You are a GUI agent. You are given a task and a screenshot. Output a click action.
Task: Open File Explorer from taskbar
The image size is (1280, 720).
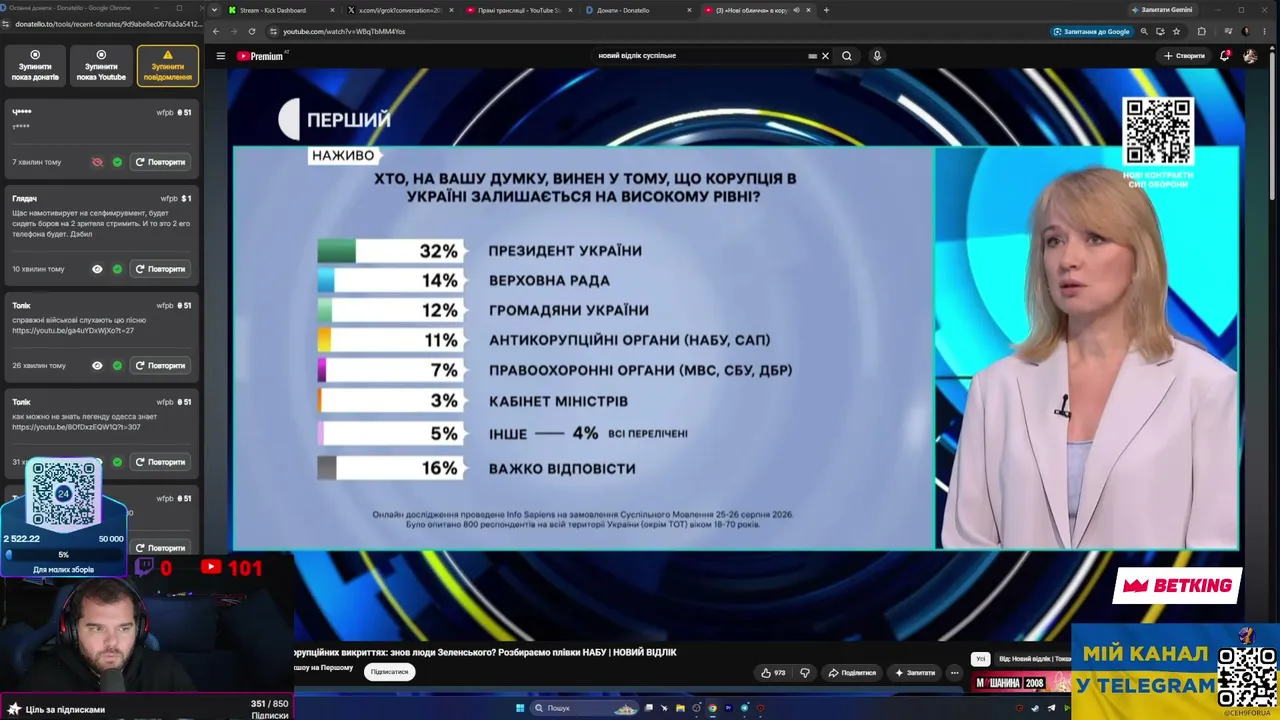pos(680,708)
